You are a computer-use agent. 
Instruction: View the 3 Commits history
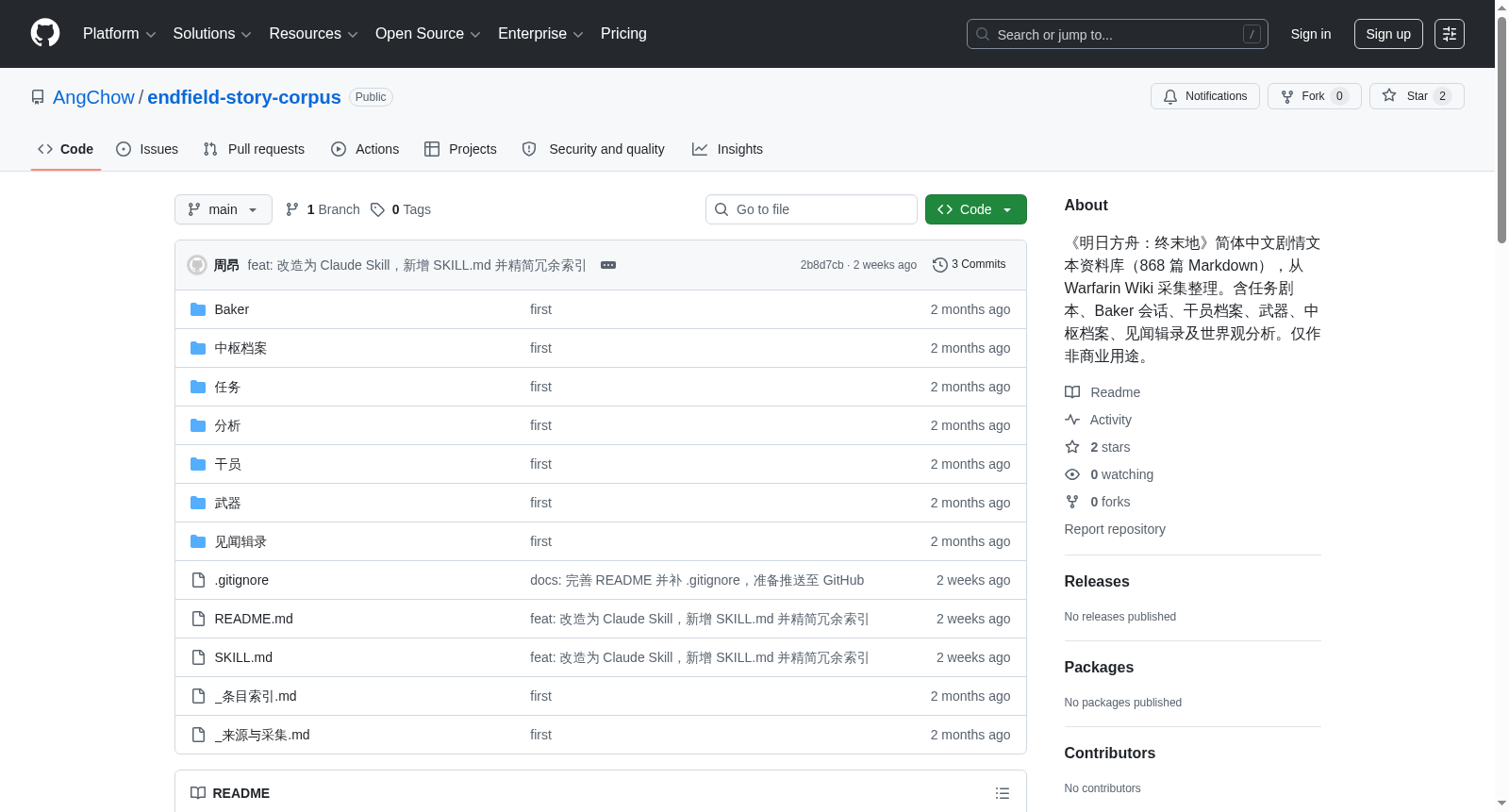pyautogui.click(x=970, y=265)
